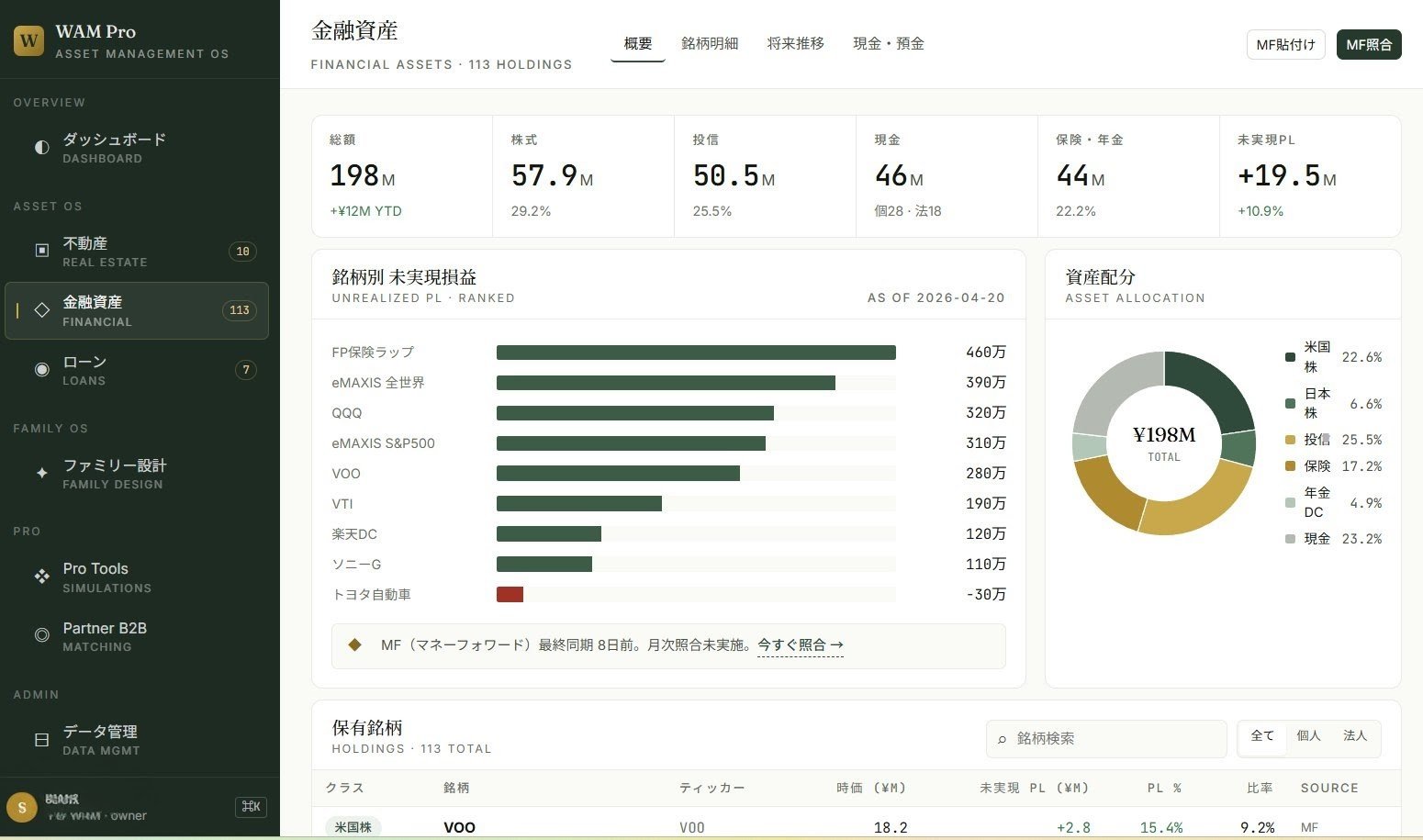Viewport: 1423px width, 840px height.
Task: Collapse the PRO sidebar section
Action: 27,531
